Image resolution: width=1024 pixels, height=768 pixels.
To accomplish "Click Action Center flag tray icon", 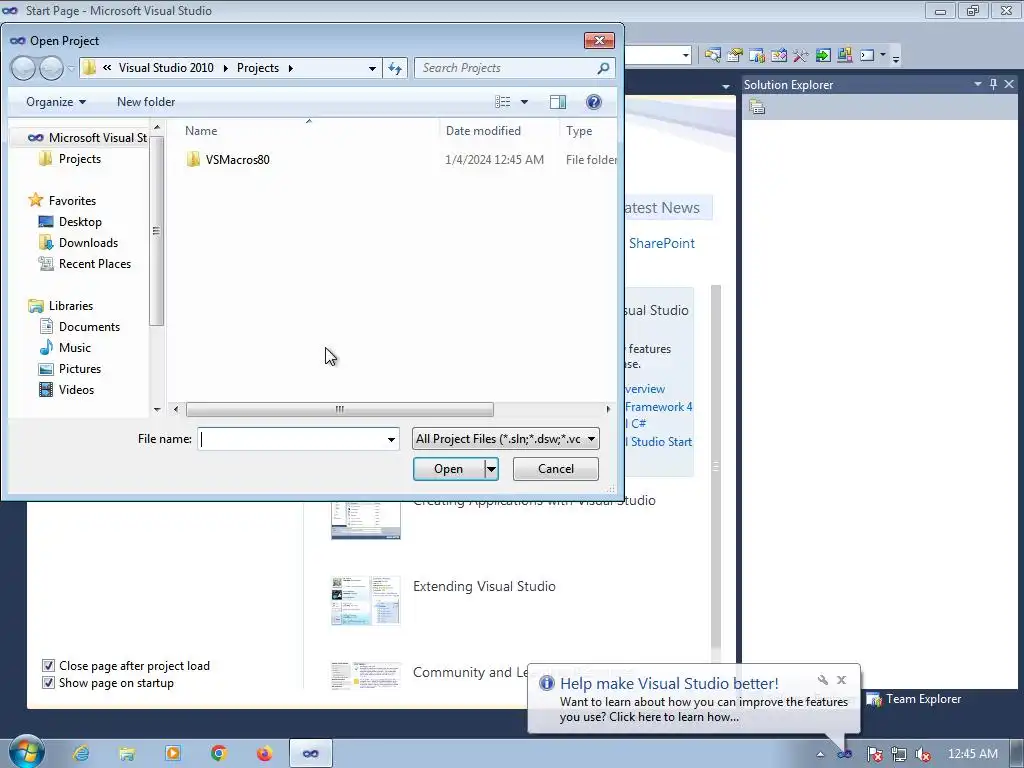I will click(874, 754).
